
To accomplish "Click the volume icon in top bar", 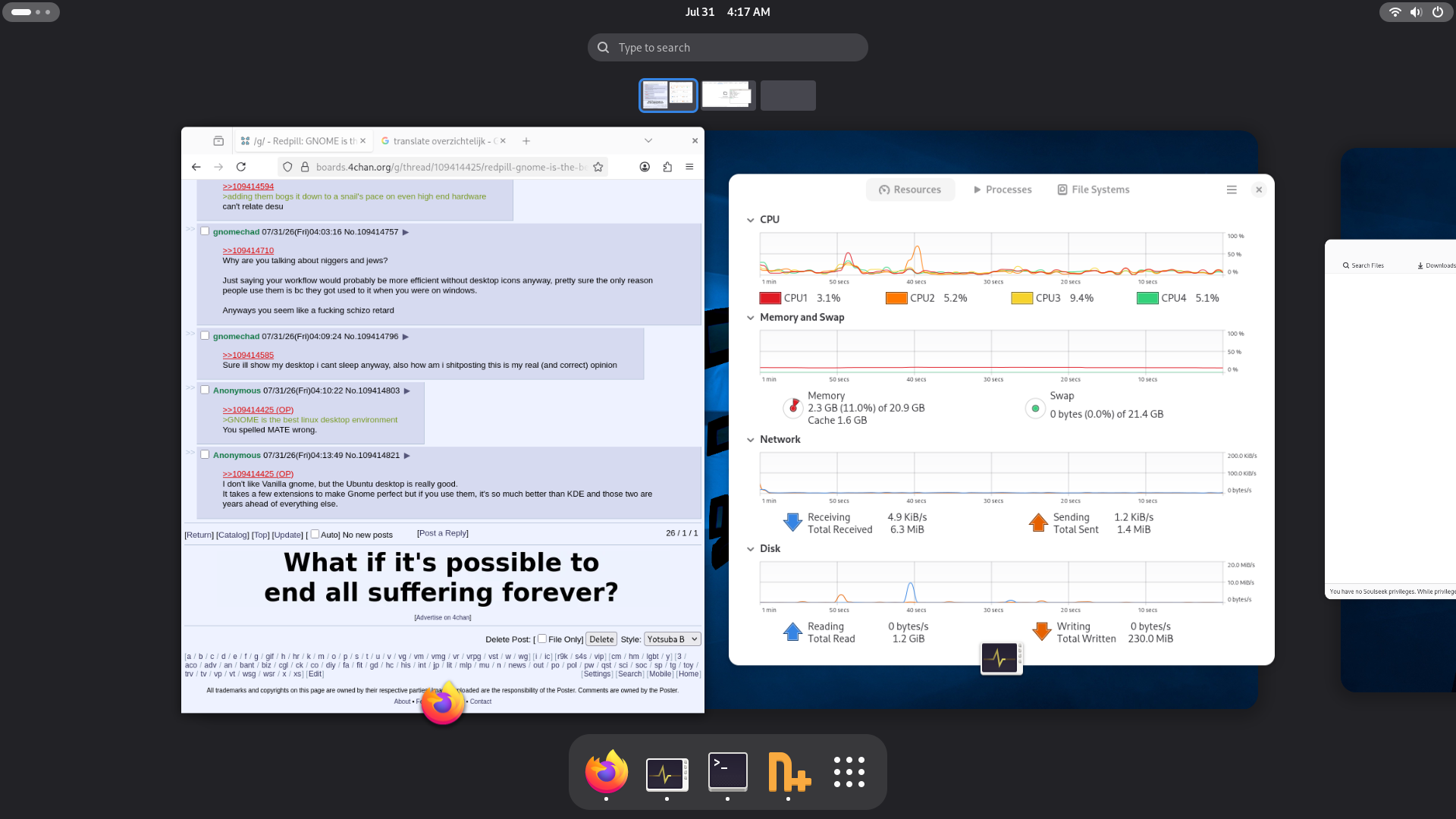I will pos(1416,12).
